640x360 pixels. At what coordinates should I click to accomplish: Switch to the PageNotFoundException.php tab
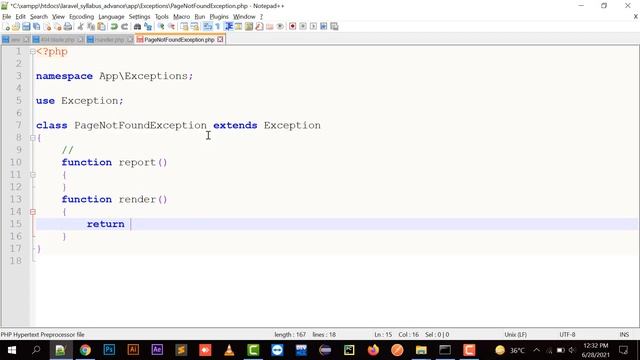(179, 40)
